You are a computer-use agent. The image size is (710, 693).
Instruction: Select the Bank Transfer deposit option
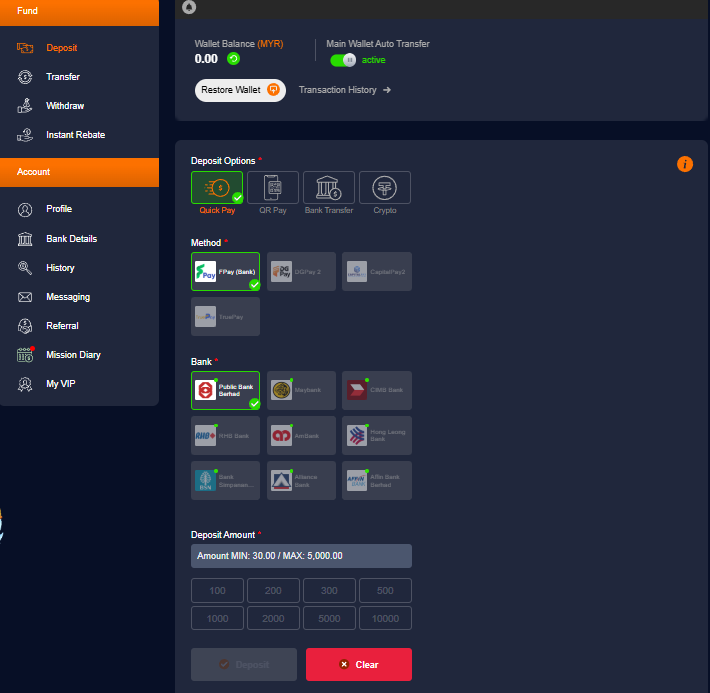pos(329,191)
